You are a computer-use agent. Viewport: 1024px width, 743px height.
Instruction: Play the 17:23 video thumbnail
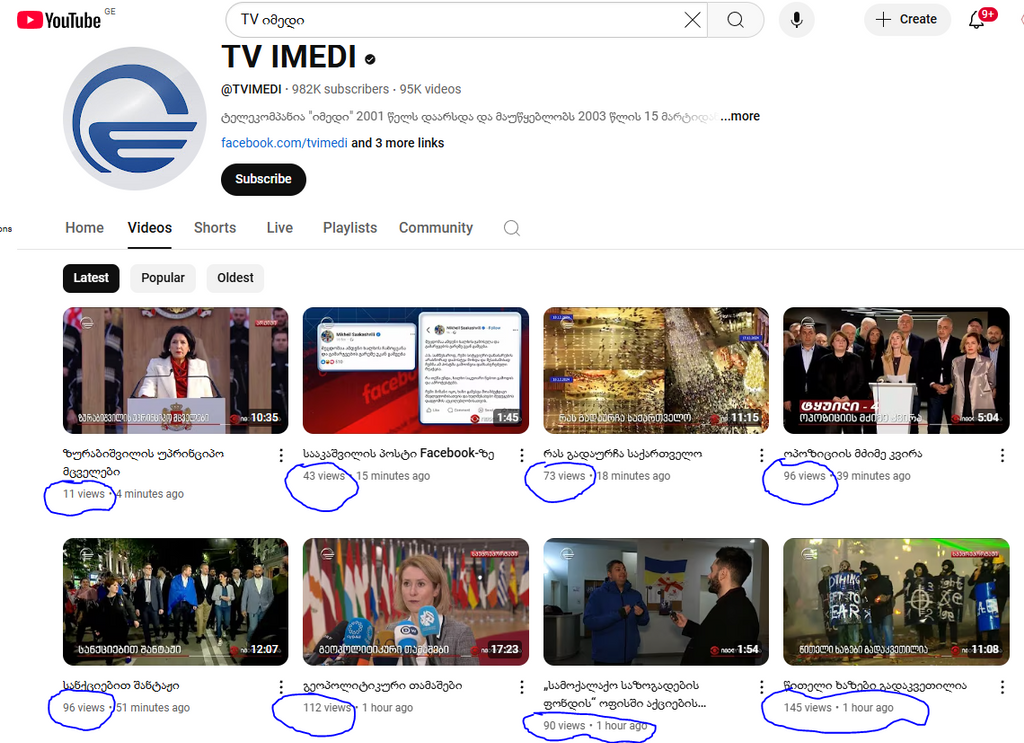(x=415, y=601)
